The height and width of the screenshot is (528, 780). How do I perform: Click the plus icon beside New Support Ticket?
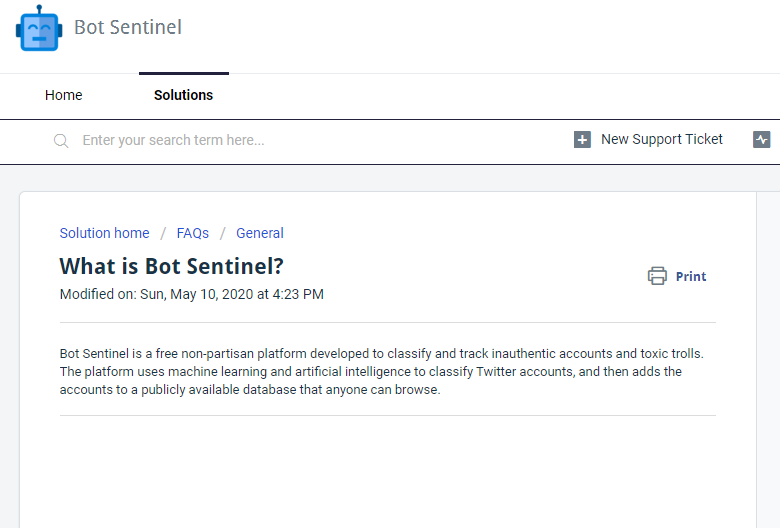(x=582, y=139)
